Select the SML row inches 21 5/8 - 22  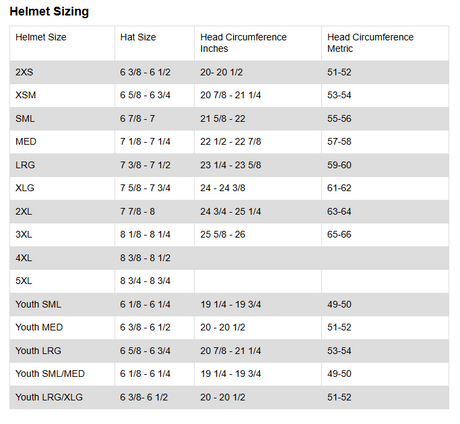tap(223, 118)
